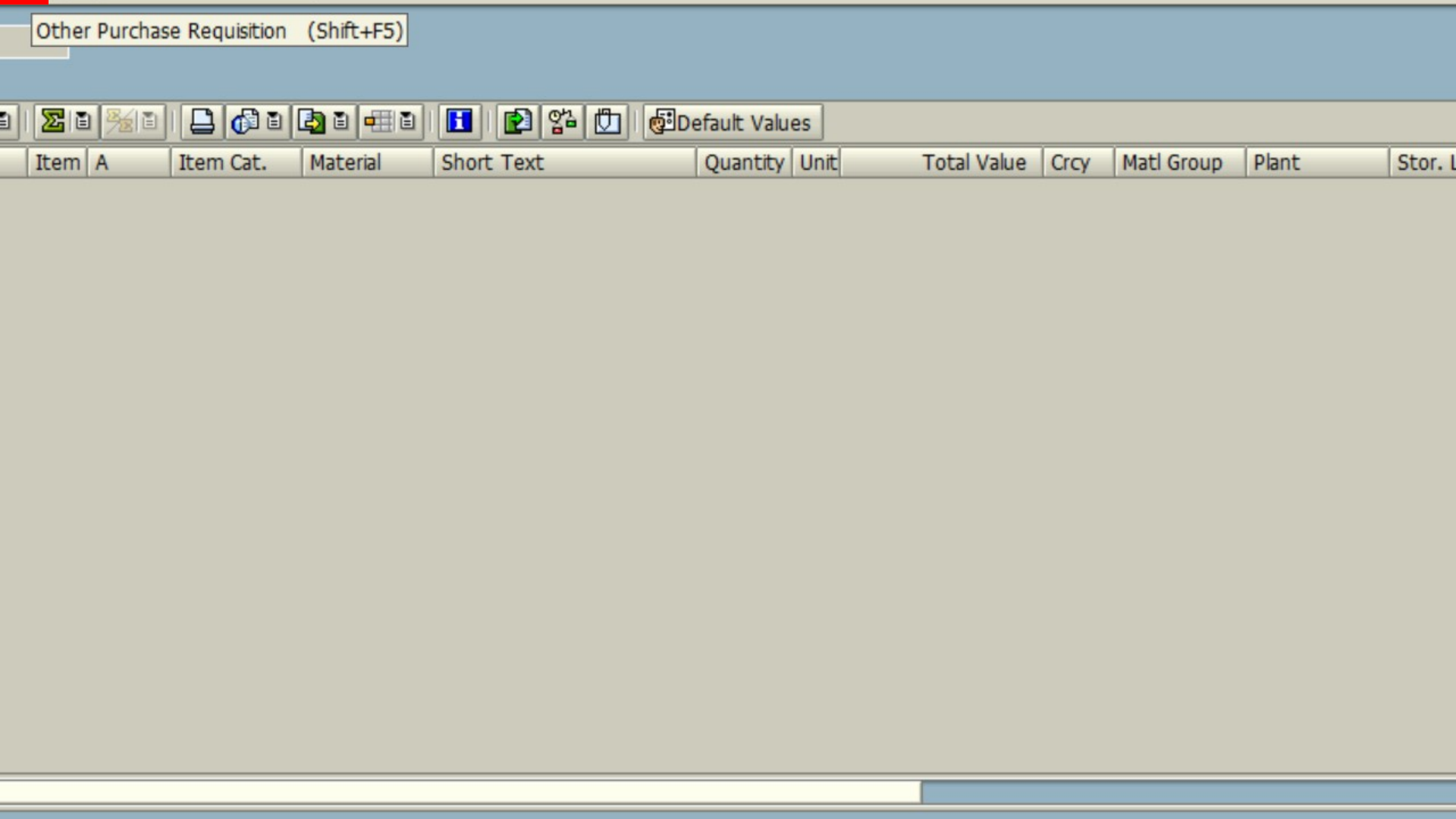Click the Print icon in grid toolbar
The height and width of the screenshot is (819, 1456).
click(202, 121)
